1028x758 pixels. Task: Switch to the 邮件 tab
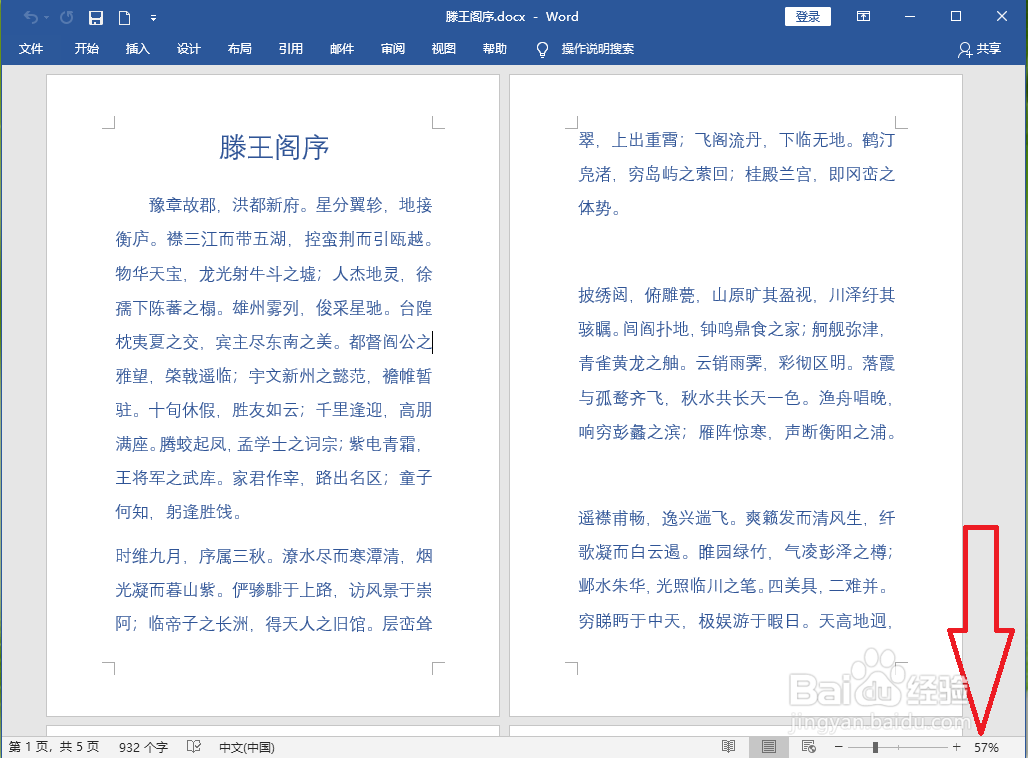(342, 49)
